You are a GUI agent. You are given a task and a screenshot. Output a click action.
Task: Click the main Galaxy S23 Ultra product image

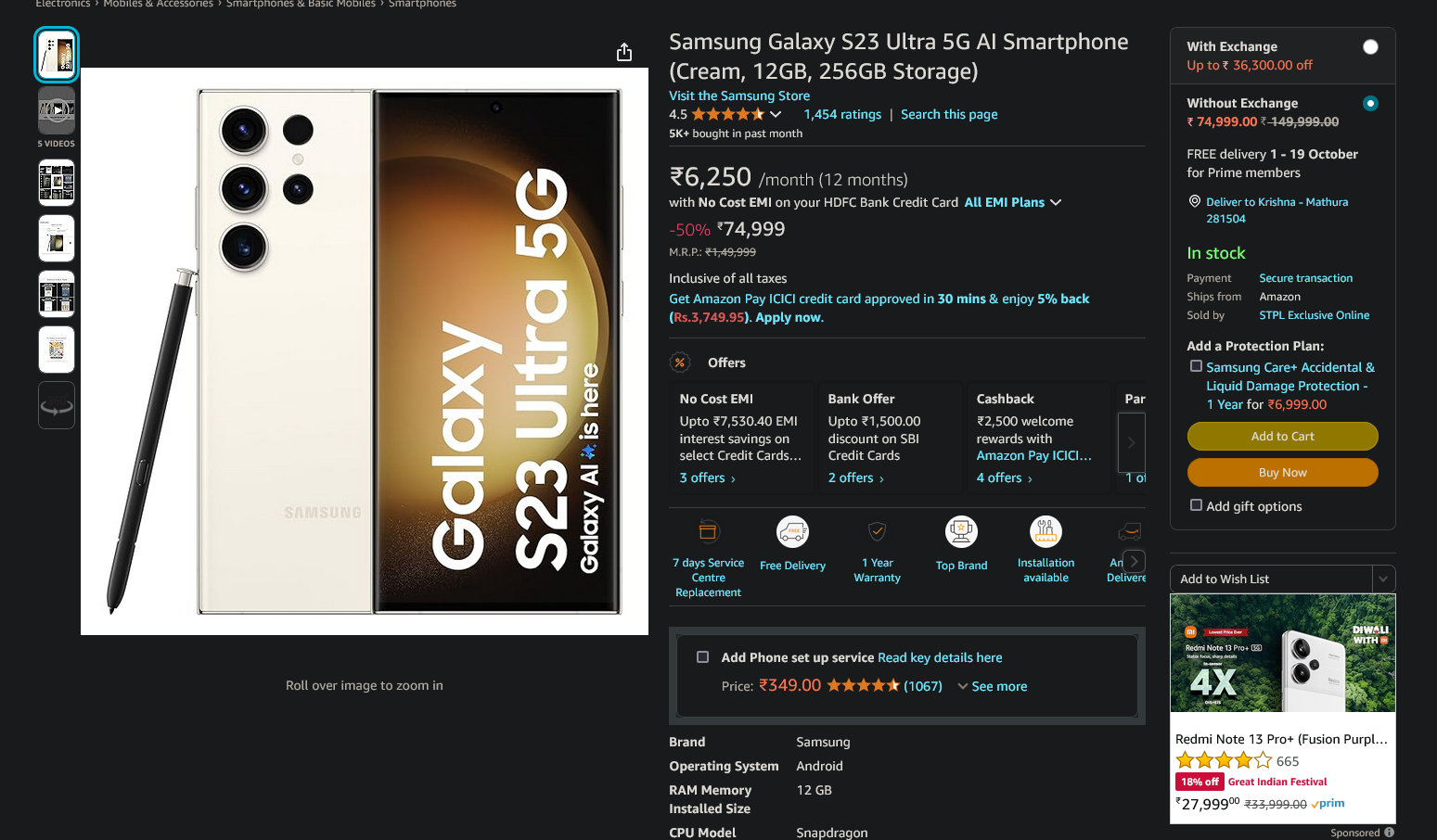pos(365,351)
